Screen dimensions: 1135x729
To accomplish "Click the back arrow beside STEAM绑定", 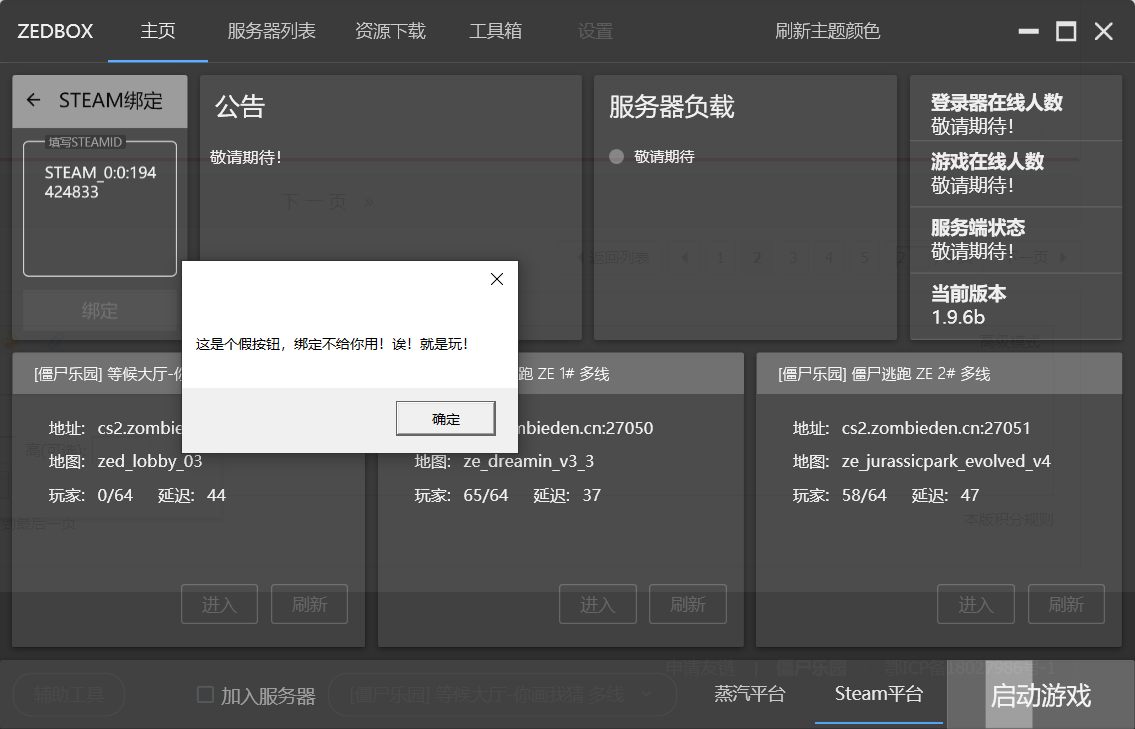I will (33, 100).
